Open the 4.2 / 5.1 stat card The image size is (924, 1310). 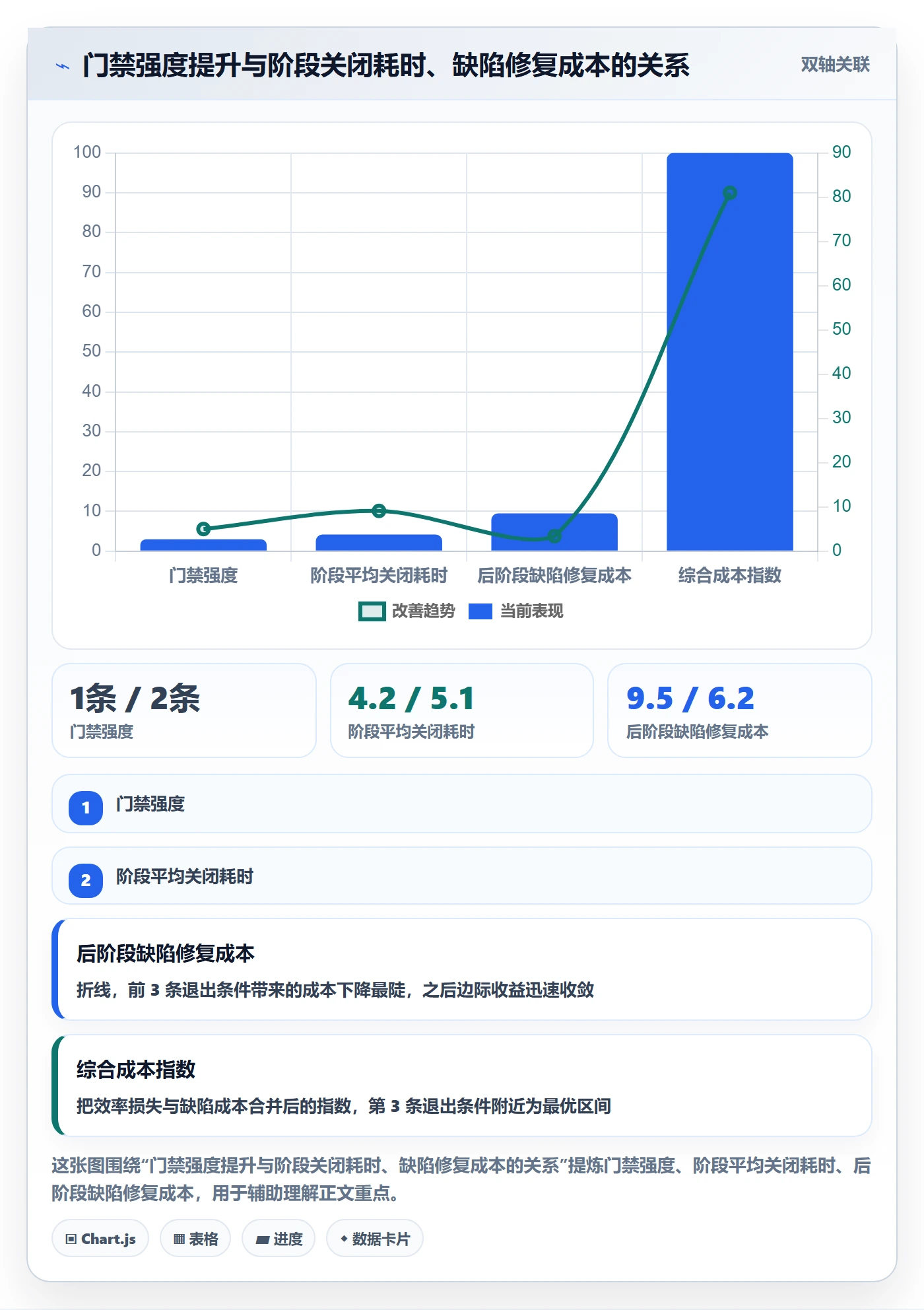tap(462, 710)
